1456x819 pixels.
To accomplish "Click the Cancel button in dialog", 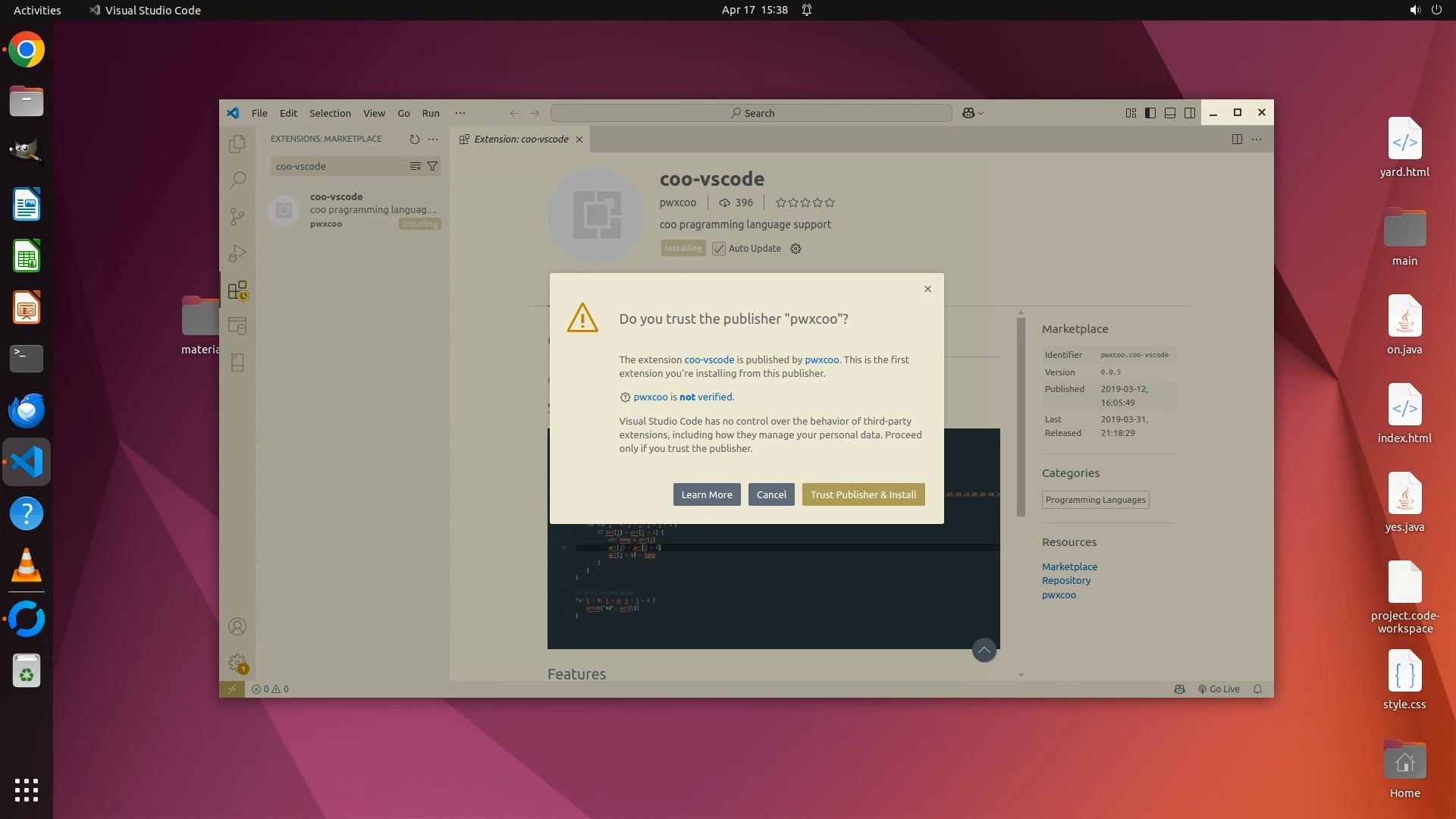I will pos(771,494).
